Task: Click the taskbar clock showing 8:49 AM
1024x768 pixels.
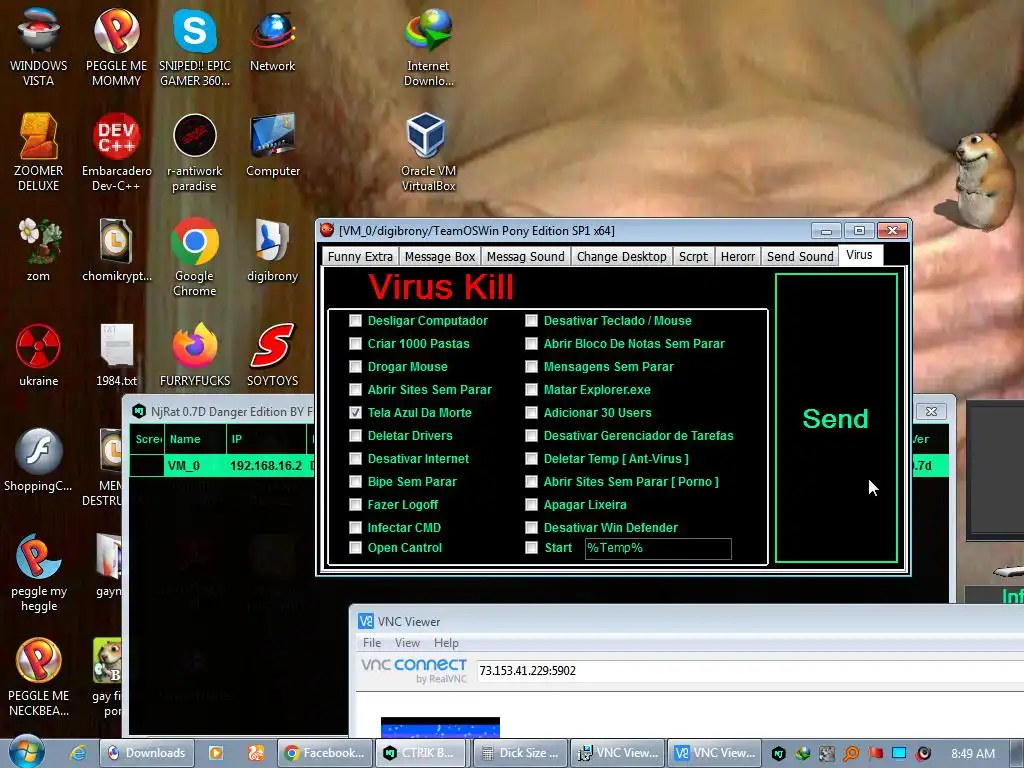Action: click(972, 754)
